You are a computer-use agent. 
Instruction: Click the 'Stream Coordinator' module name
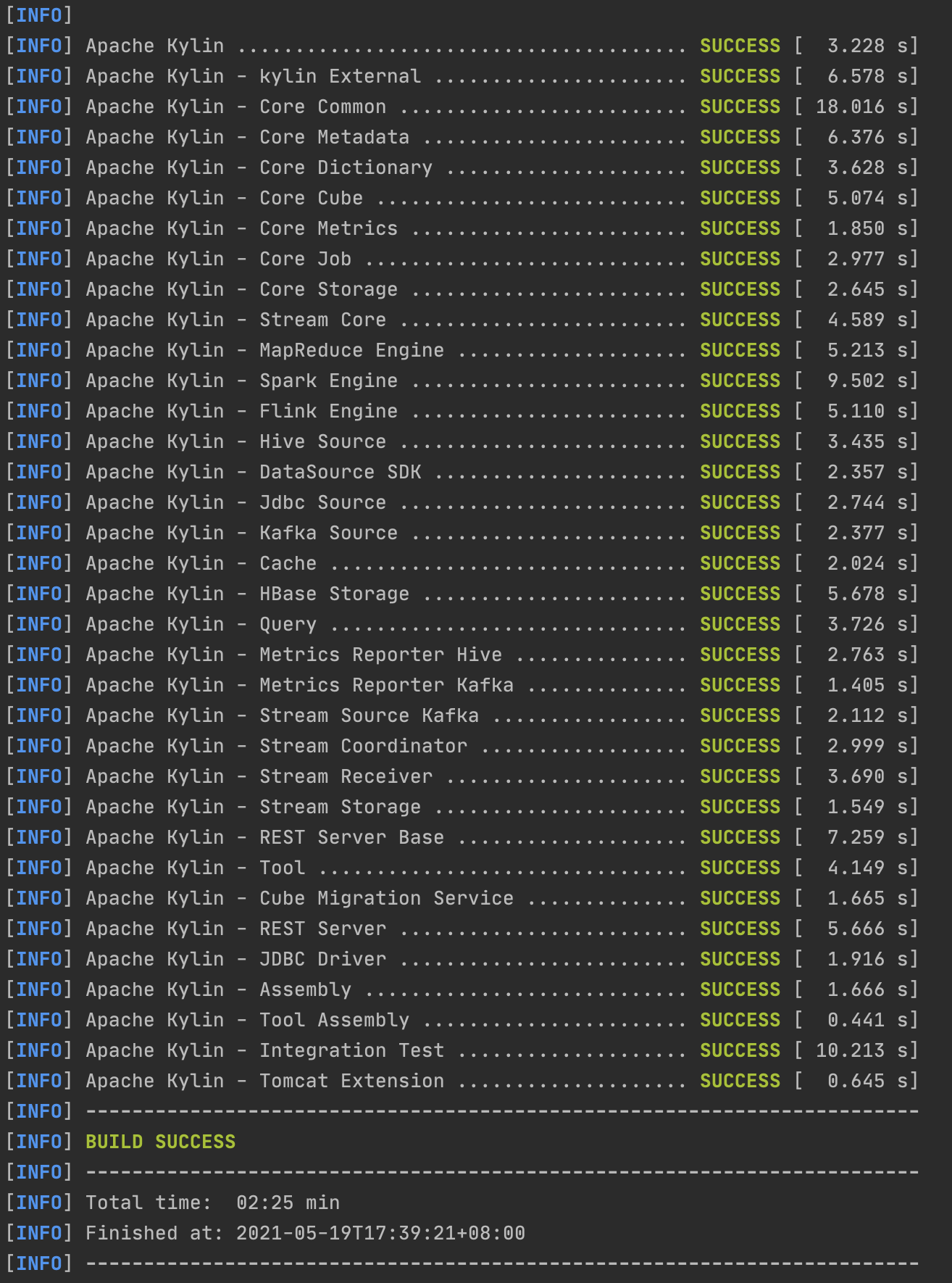(364, 746)
